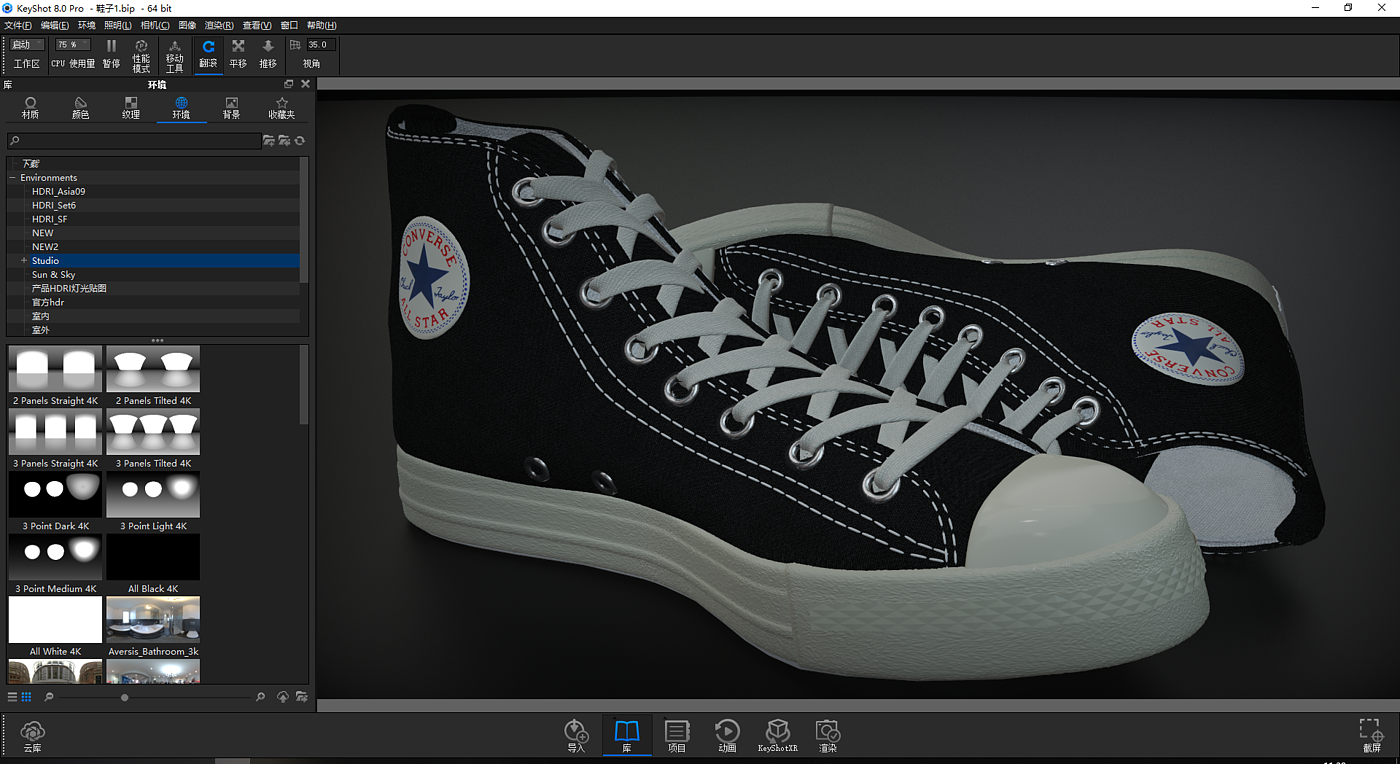Viewport: 1400px width, 764px height.
Task: Open the Workspace (工作区) dropdown
Action: [x=27, y=45]
